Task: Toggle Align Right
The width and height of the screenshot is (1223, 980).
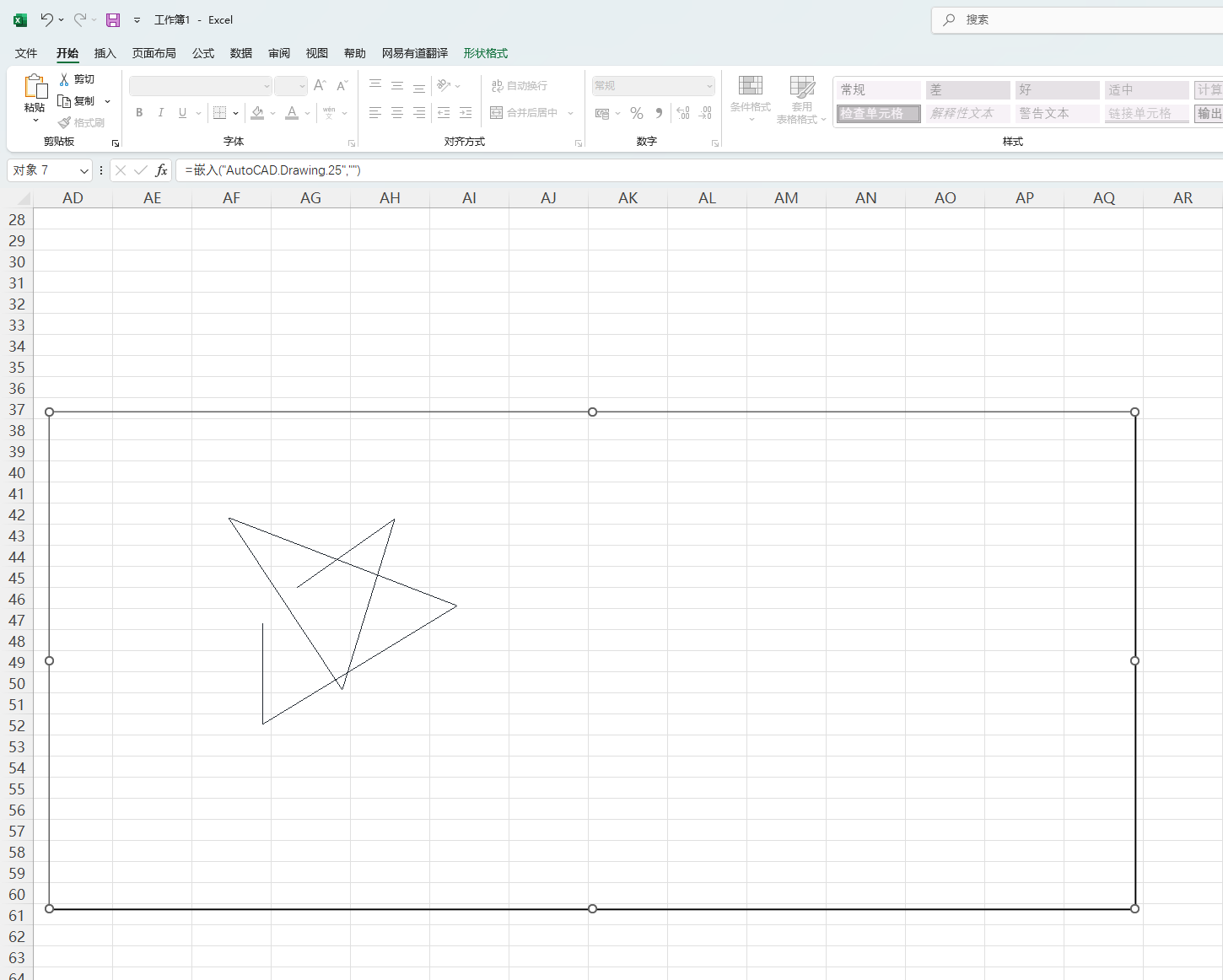Action: tap(419, 113)
